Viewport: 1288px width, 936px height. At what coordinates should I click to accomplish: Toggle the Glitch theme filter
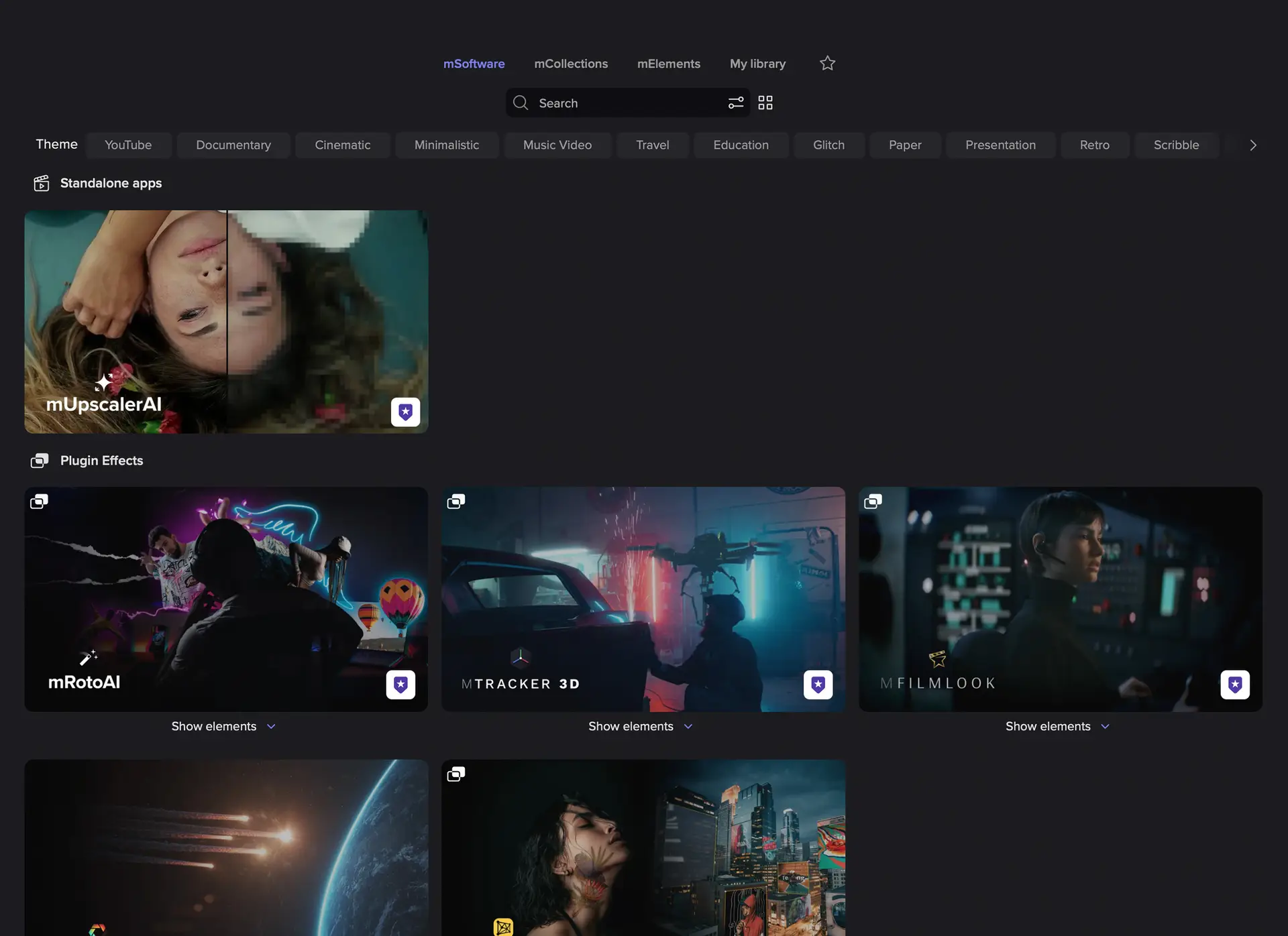pyautogui.click(x=828, y=145)
